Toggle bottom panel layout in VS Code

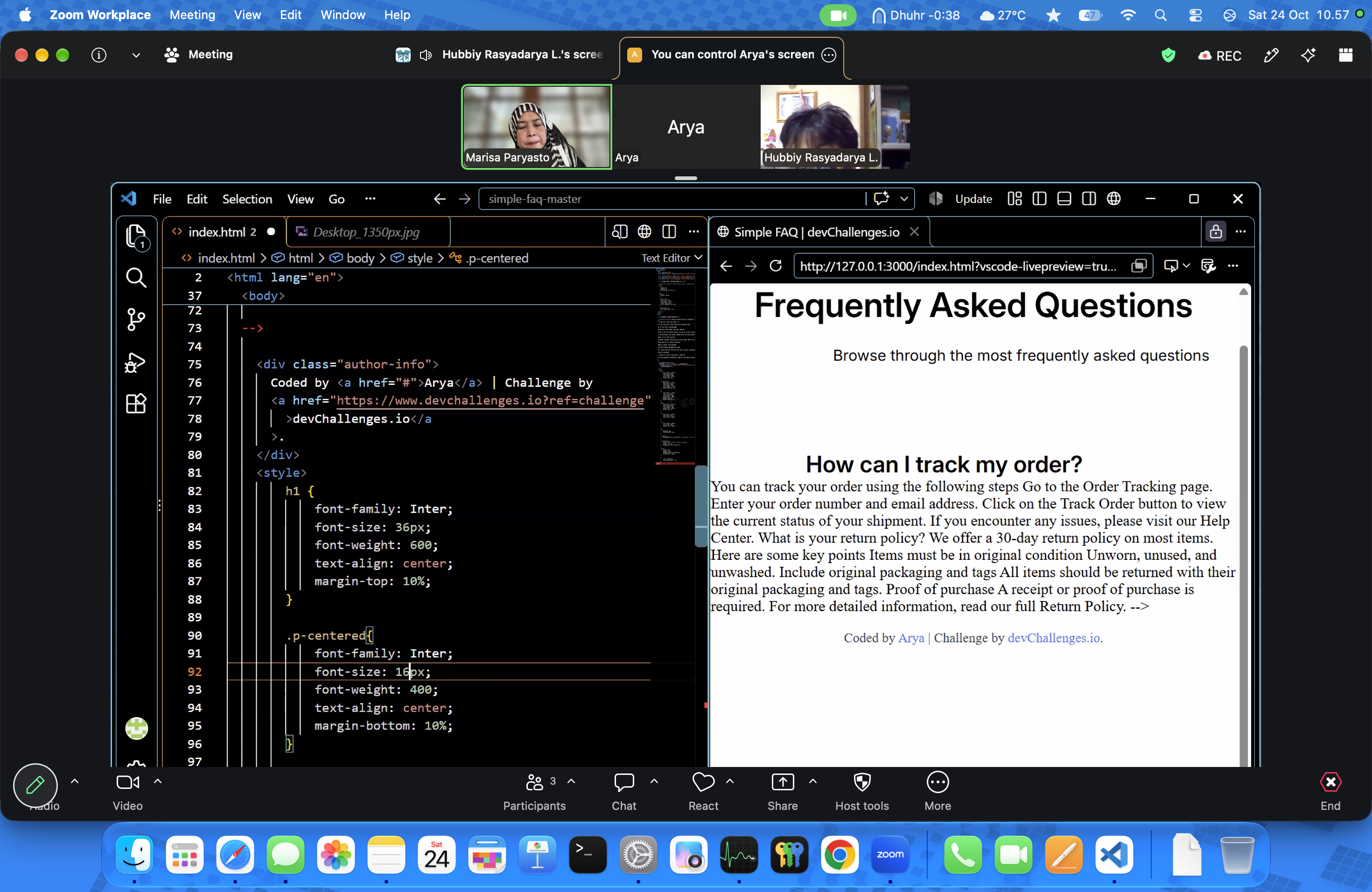tap(1064, 199)
